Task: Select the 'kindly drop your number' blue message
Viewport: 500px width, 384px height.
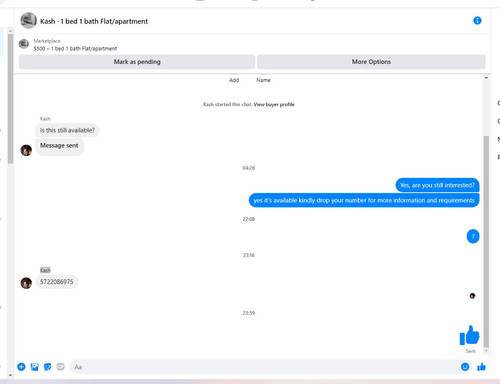Action: click(x=364, y=200)
